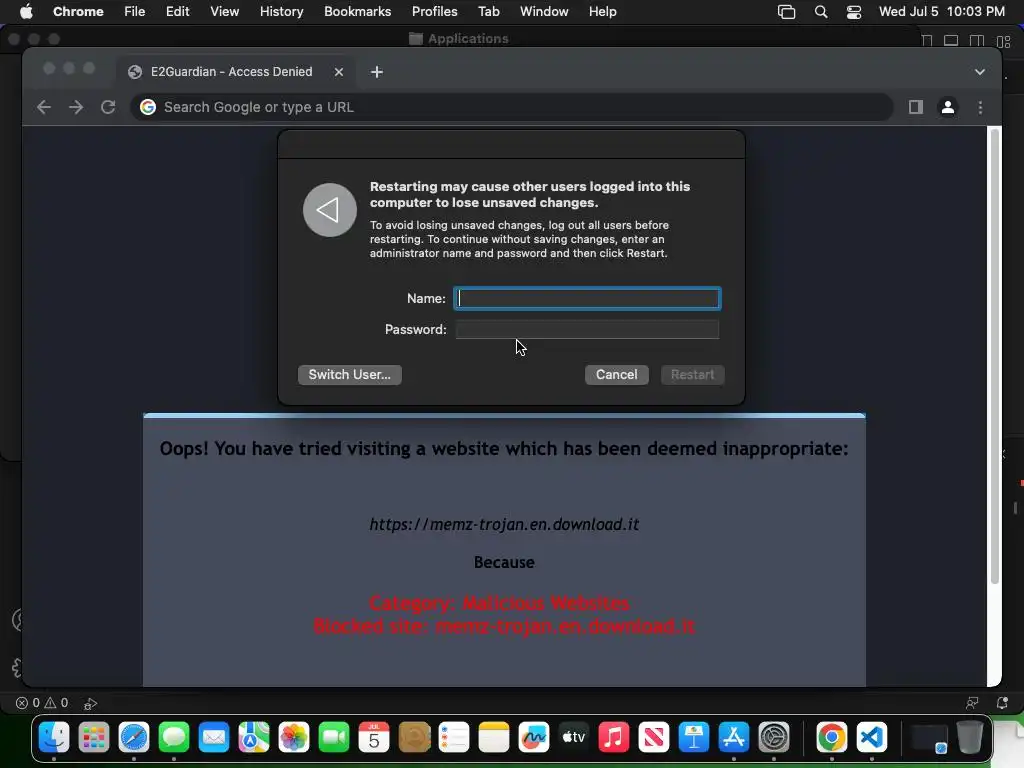
Task: Open the Profiles menu
Action: [x=434, y=12]
